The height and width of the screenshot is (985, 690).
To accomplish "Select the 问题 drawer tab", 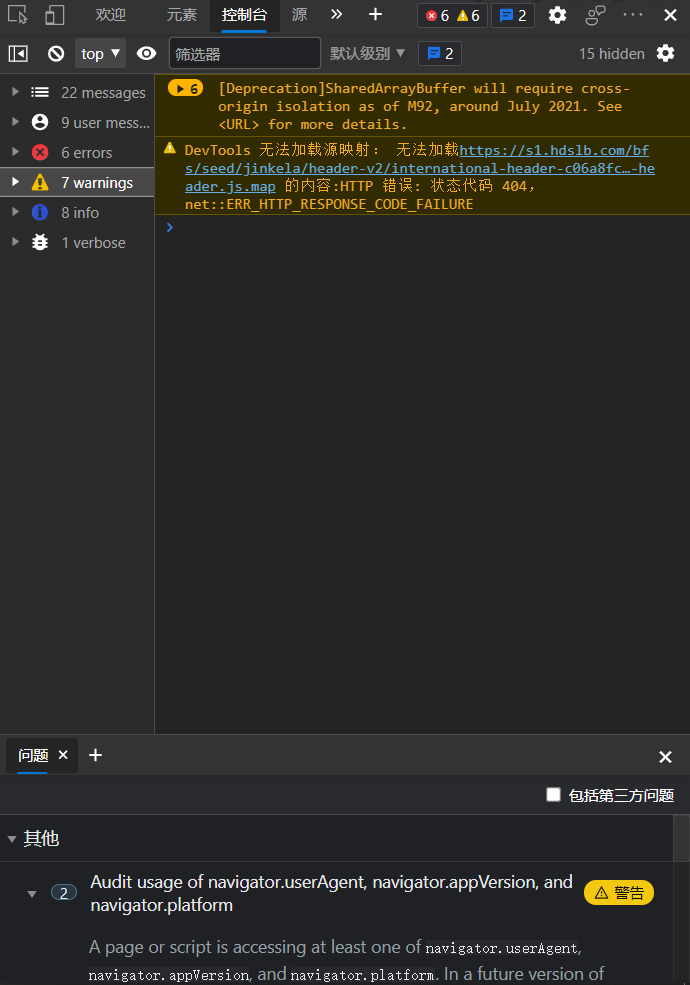I will [x=33, y=755].
